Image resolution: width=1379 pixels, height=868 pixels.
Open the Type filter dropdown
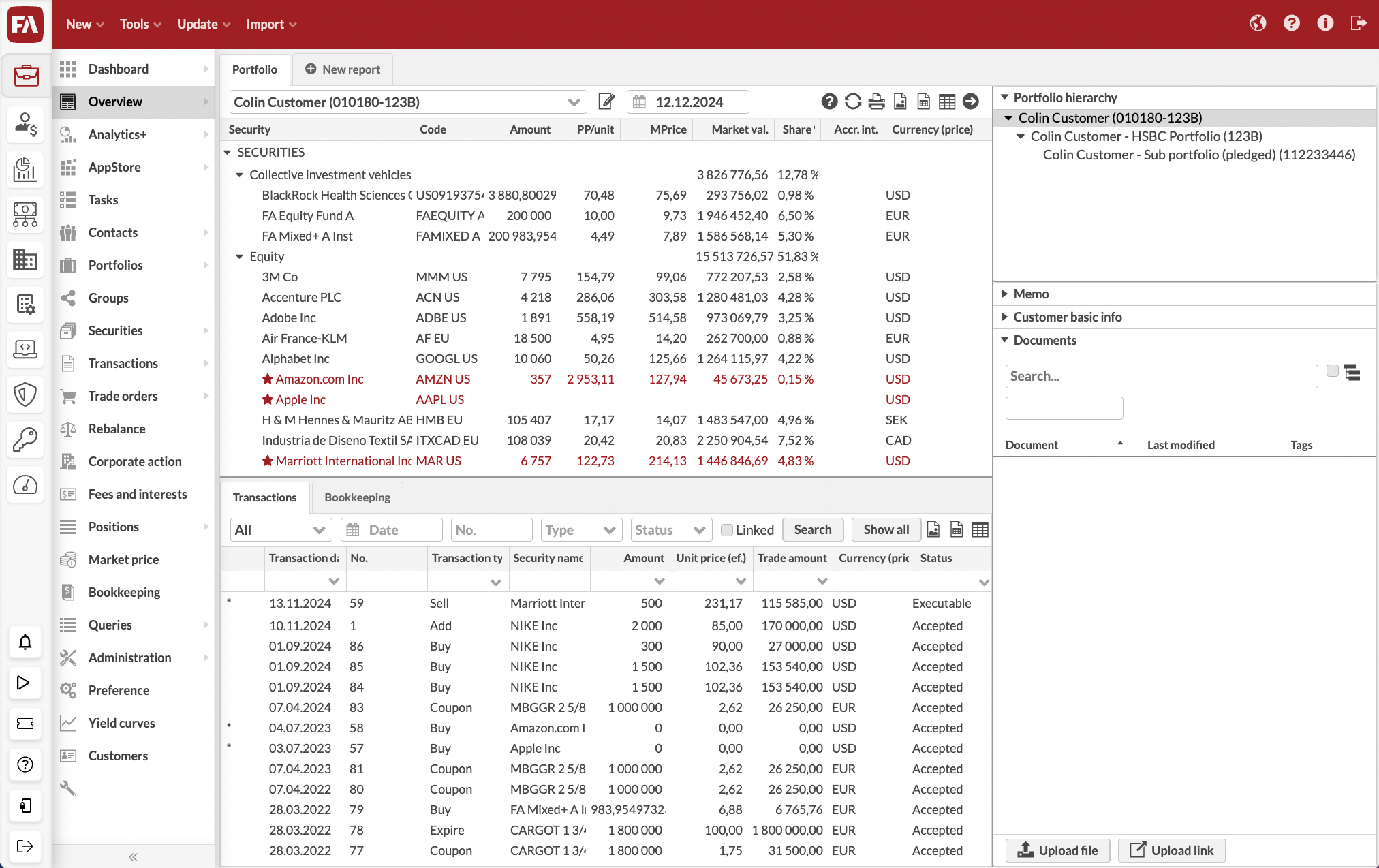click(x=581, y=530)
